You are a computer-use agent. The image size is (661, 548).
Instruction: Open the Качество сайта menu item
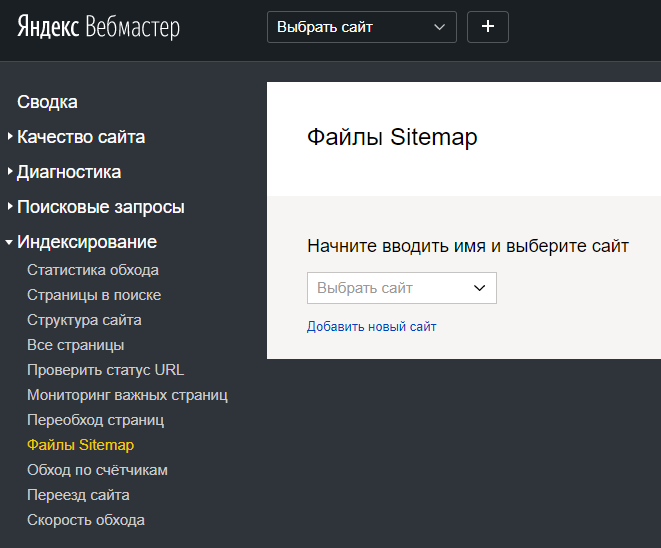pyautogui.click(x=81, y=137)
